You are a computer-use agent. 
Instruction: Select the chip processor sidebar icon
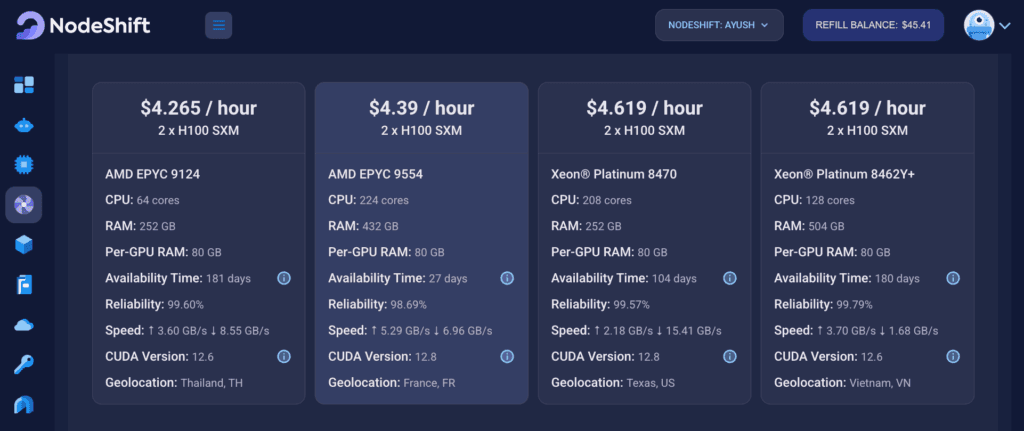(24, 165)
